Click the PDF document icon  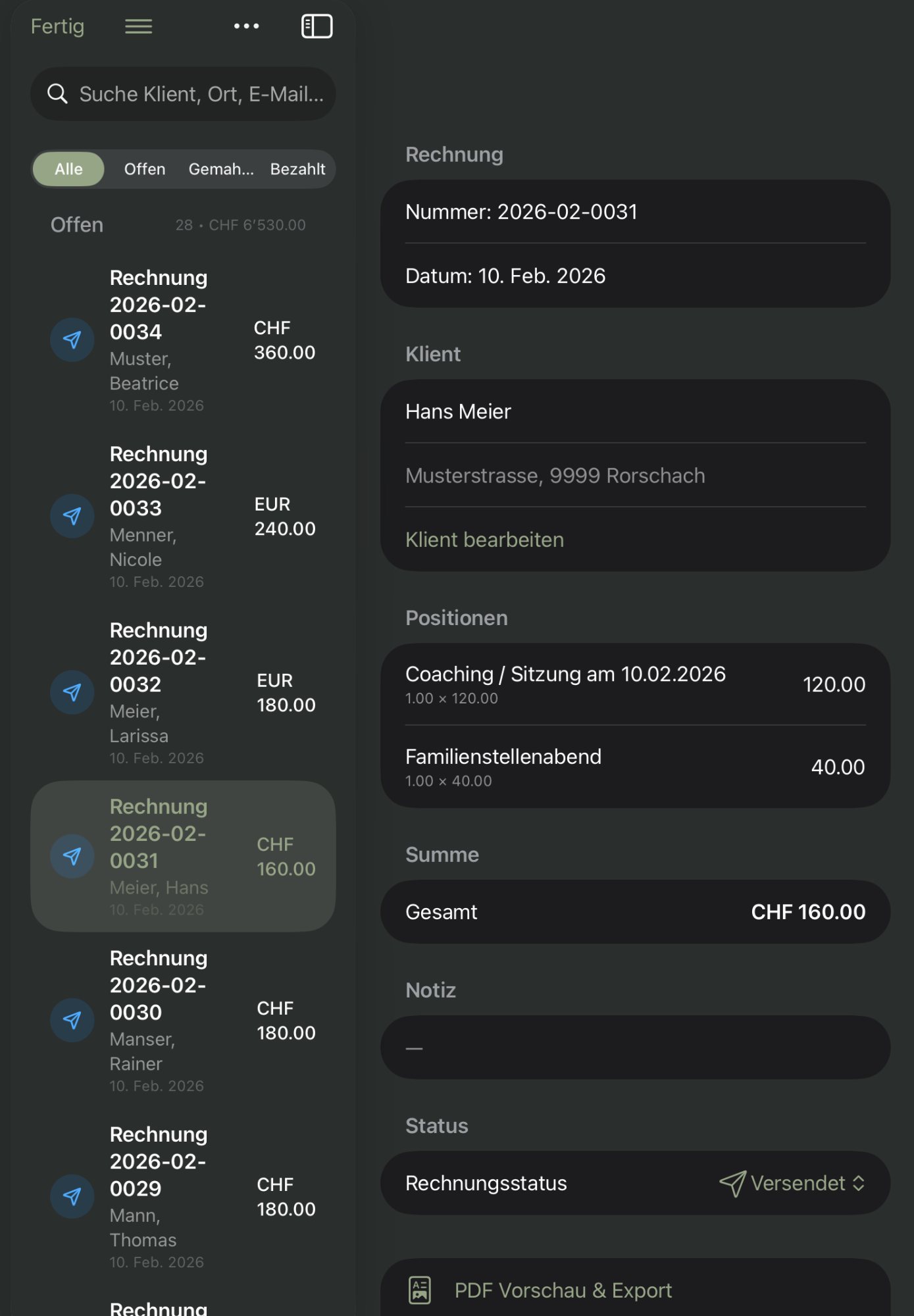pyautogui.click(x=420, y=1290)
